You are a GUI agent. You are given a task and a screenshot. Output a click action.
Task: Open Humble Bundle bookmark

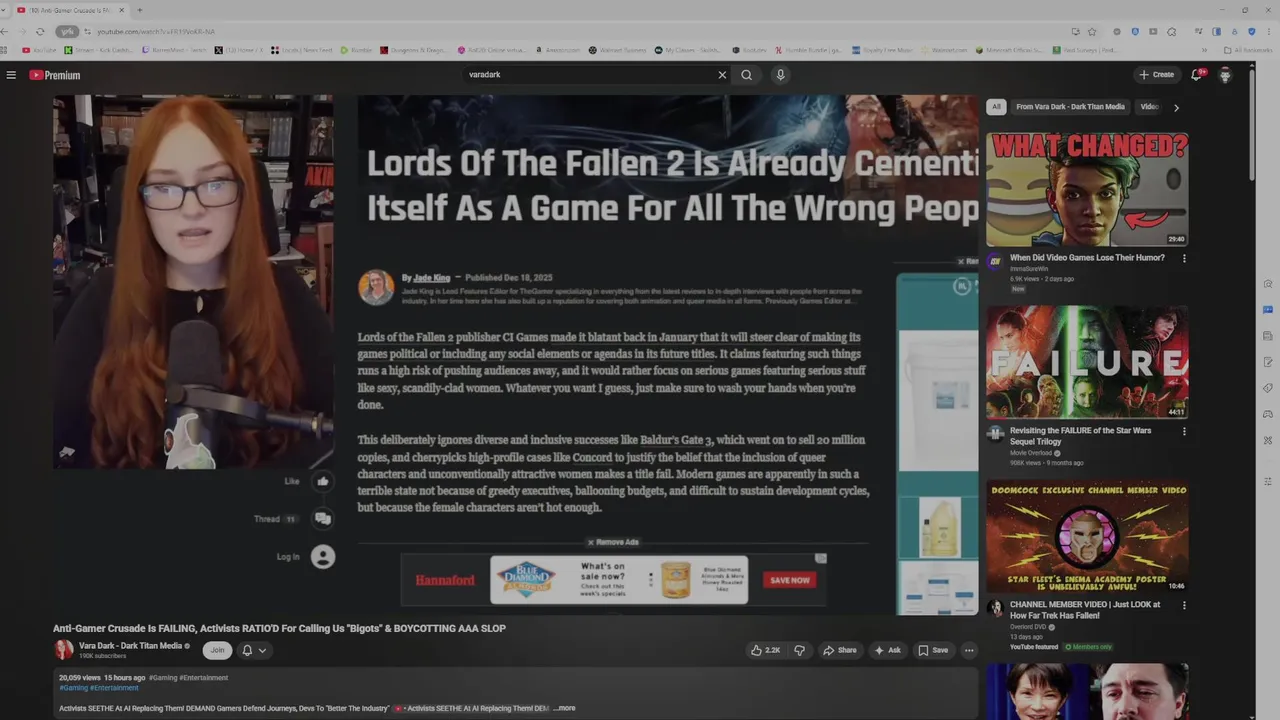click(809, 50)
